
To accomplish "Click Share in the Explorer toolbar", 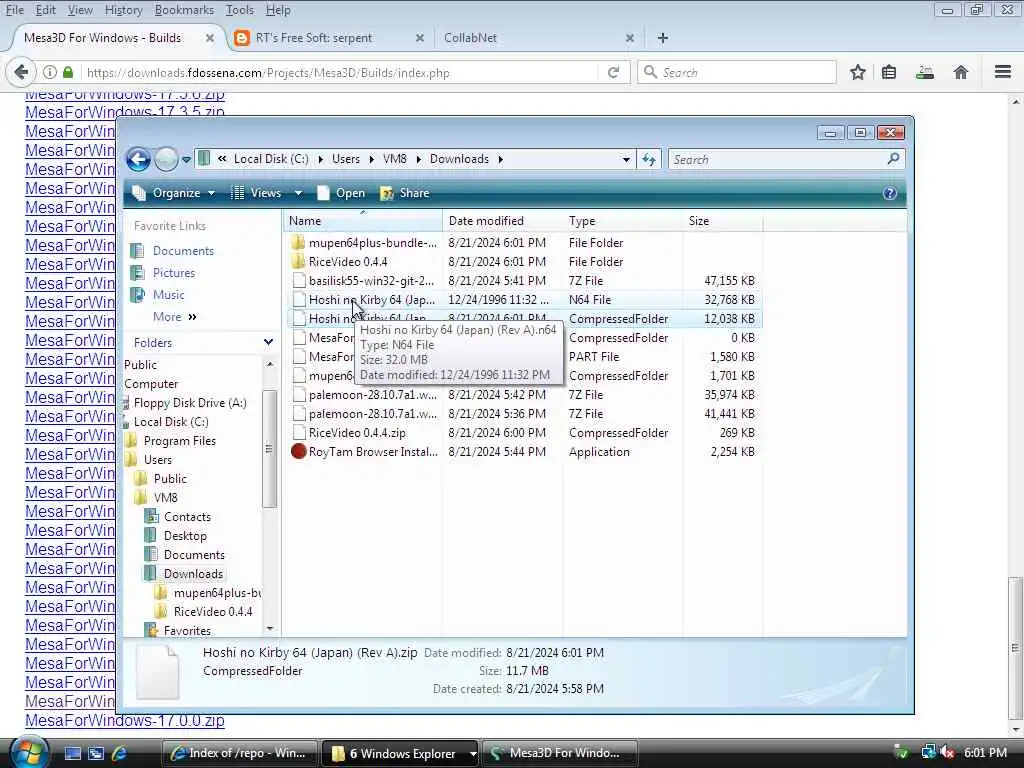I will click(405, 193).
